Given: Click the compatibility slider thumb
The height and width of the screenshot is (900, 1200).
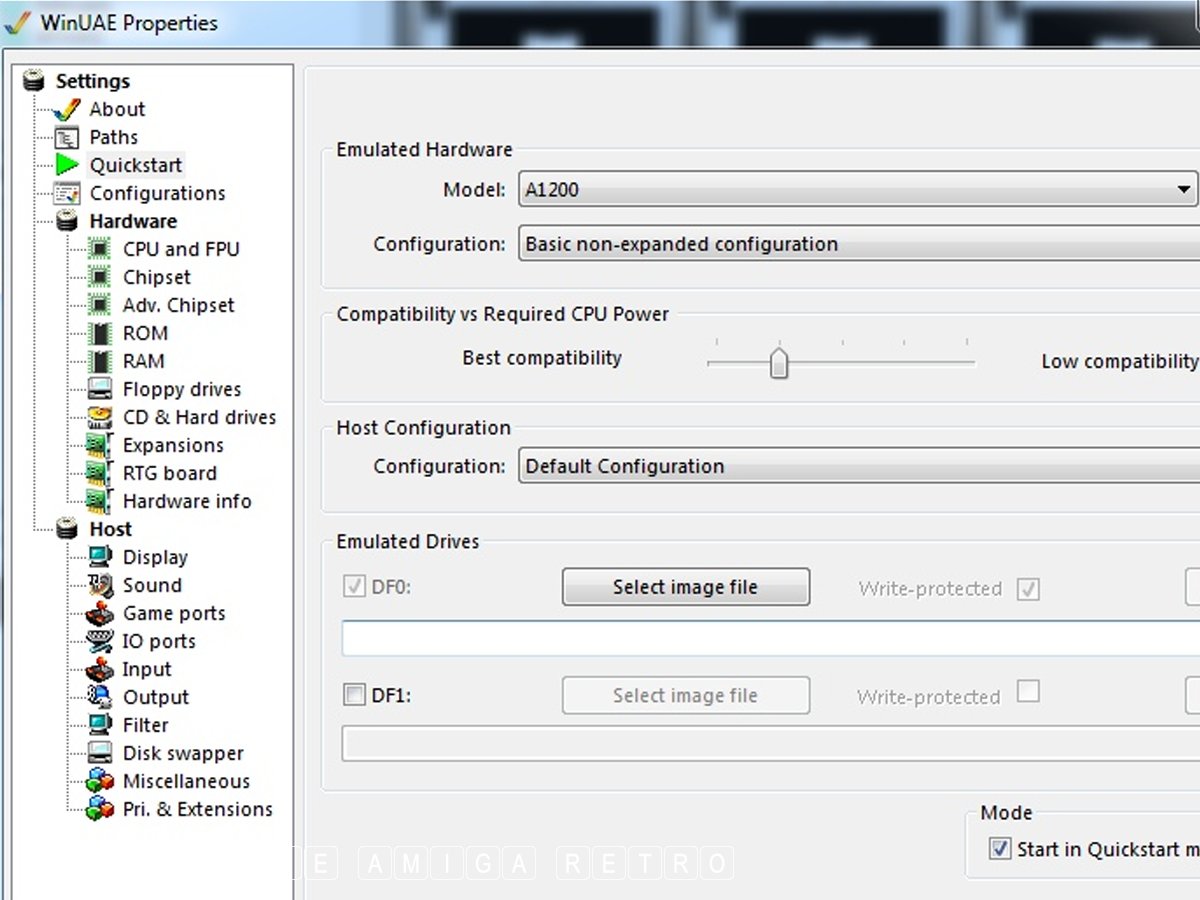Looking at the screenshot, I should [779, 362].
